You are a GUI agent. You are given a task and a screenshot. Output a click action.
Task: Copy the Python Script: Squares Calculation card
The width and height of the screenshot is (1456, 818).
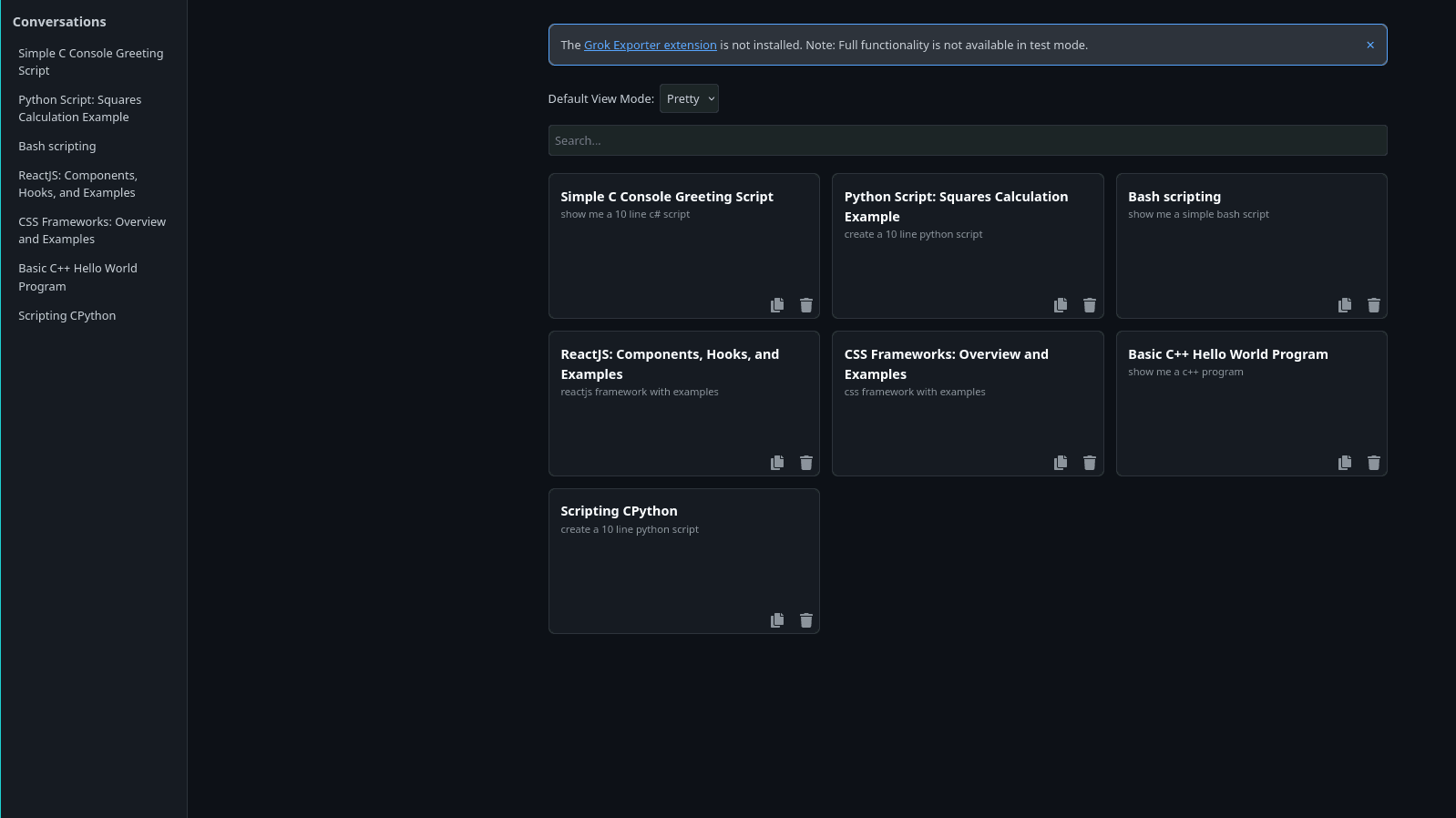(x=1060, y=305)
